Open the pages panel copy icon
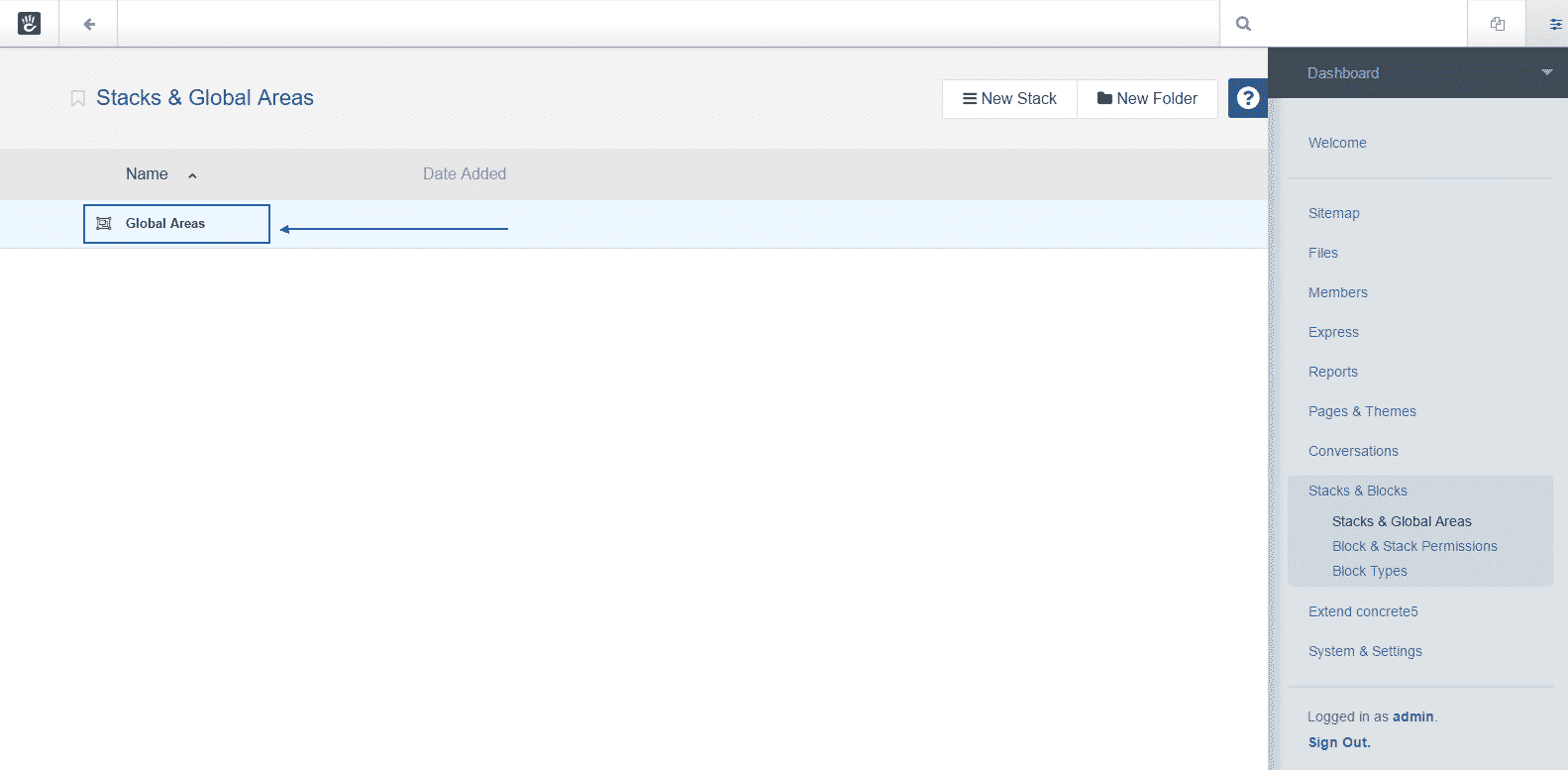The image size is (1568, 770). pyautogui.click(x=1498, y=24)
